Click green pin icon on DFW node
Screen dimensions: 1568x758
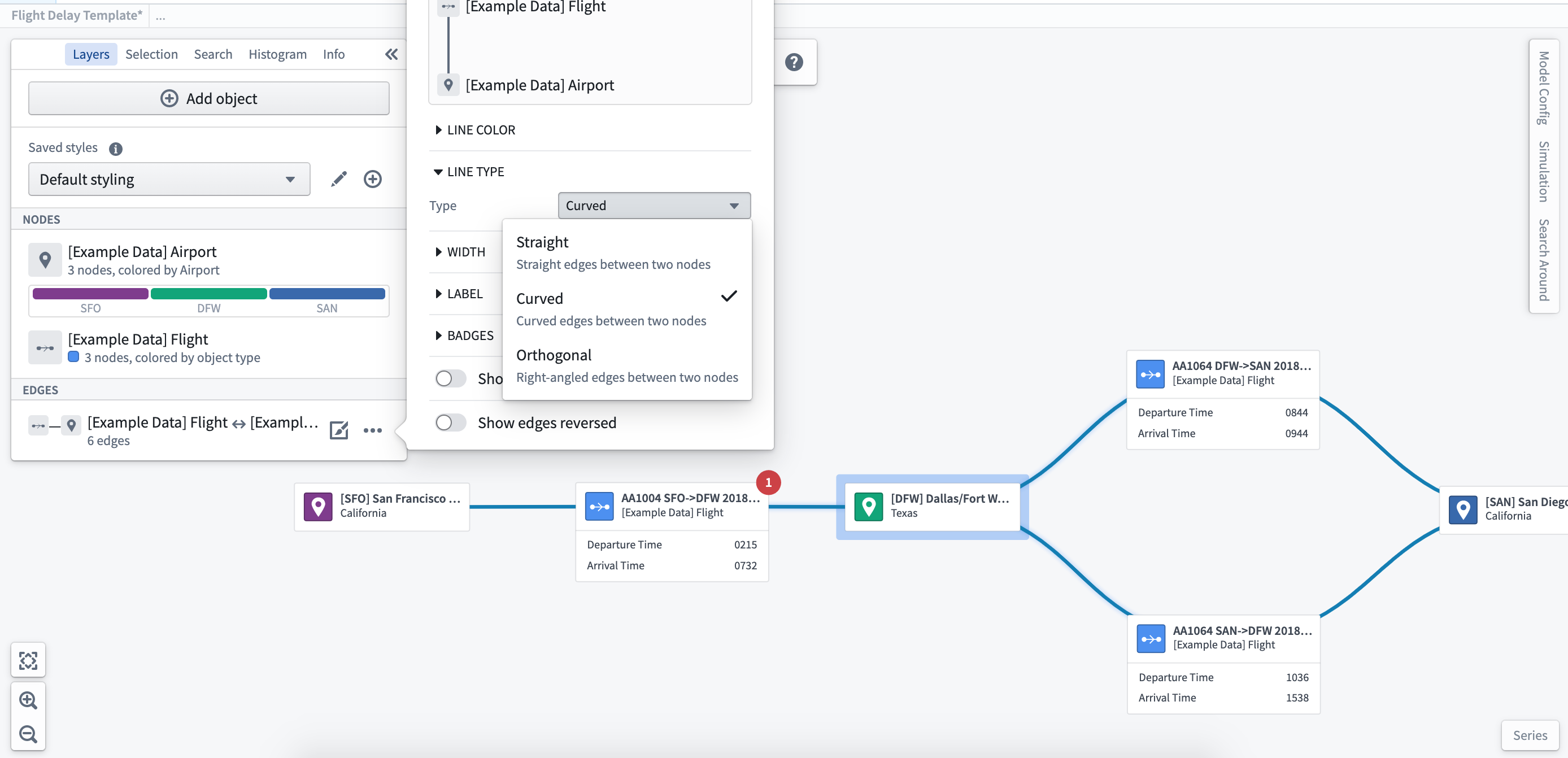(869, 507)
